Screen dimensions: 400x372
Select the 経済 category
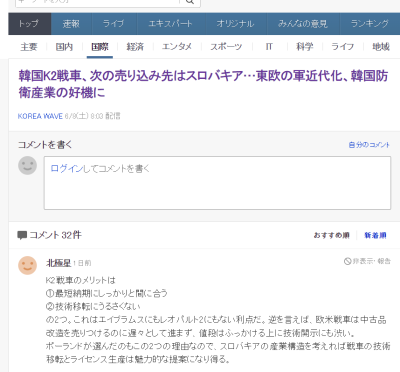[x=135, y=47]
